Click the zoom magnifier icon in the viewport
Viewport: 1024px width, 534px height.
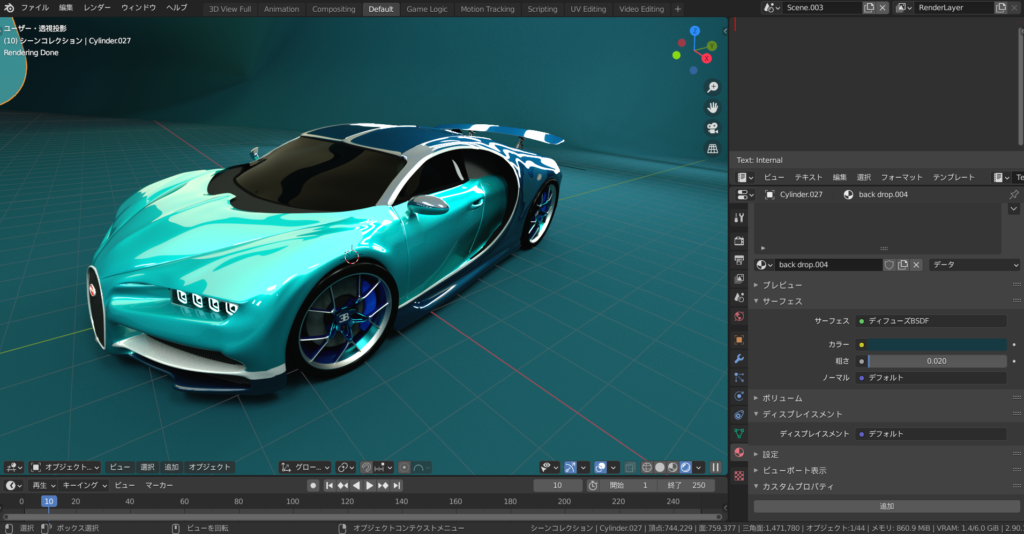pyautogui.click(x=713, y=88)
